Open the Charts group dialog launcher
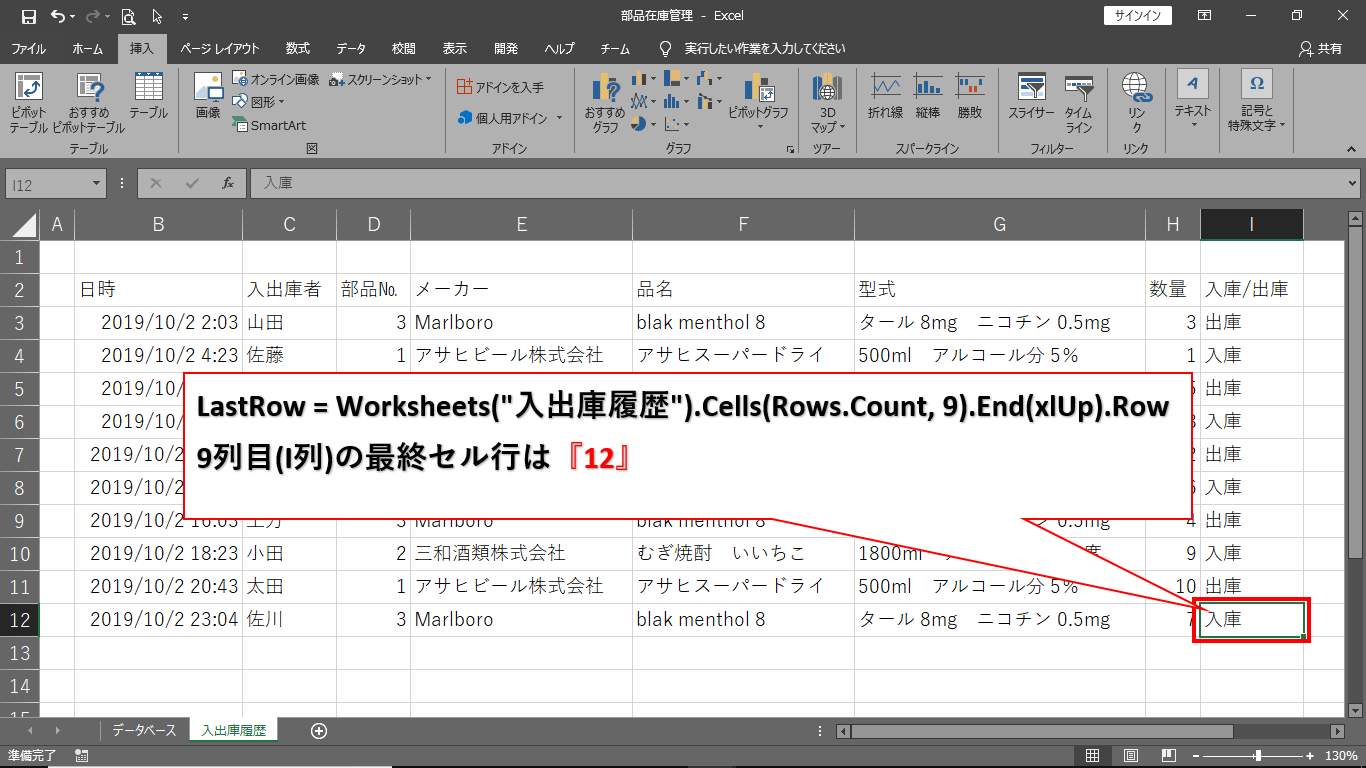This screenshot has height=768, width=1366. [x=791, y=149]
